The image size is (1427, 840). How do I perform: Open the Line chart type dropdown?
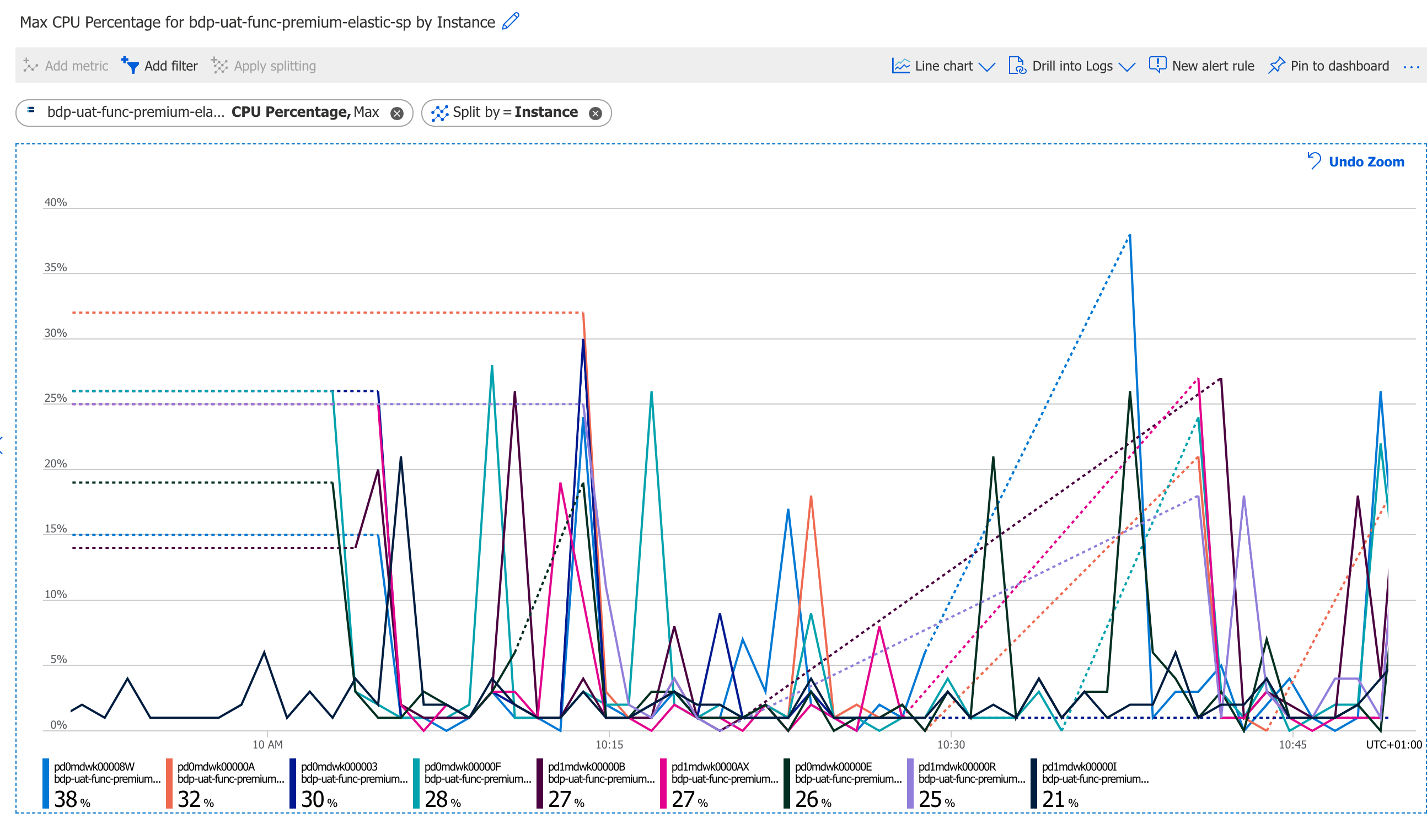[988, 67]
